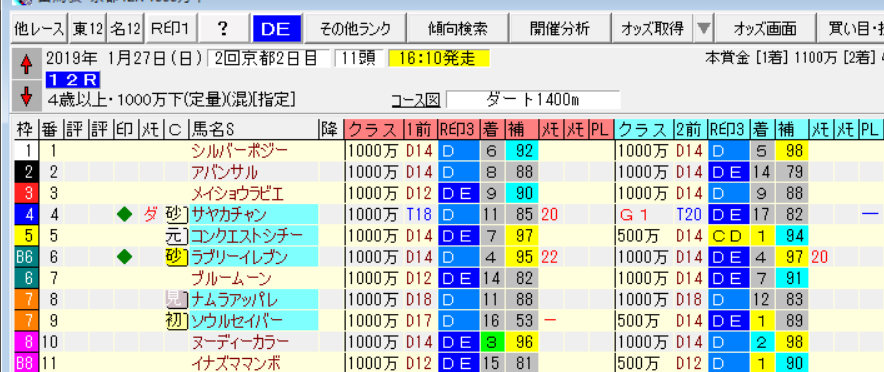Viewport: 884px width, 372px height.
Task: Click the first pink クラス column header
Action: [x=374, y=130]
